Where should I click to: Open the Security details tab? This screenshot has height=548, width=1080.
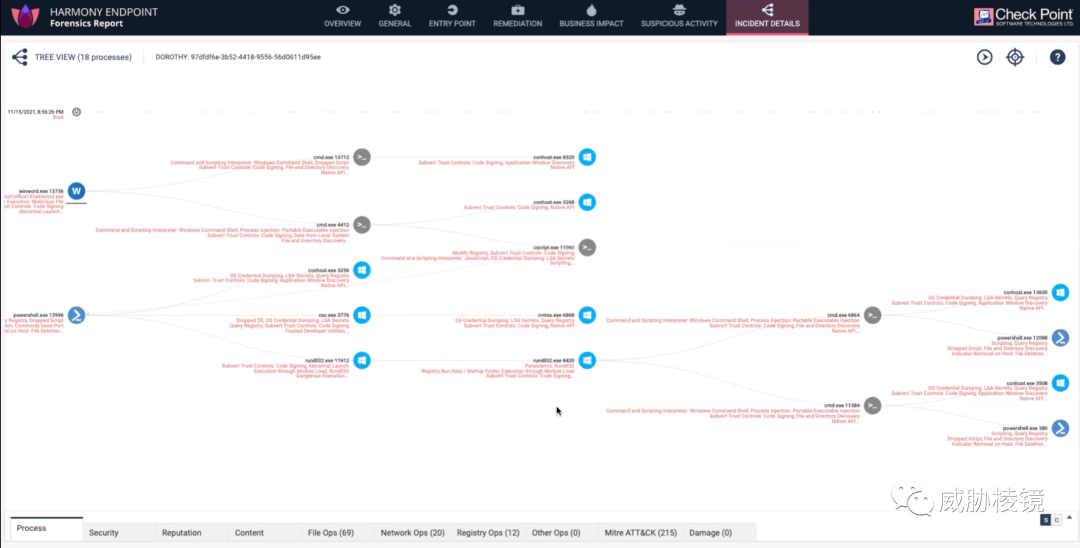pyautogui.click(x=120, y=532)
